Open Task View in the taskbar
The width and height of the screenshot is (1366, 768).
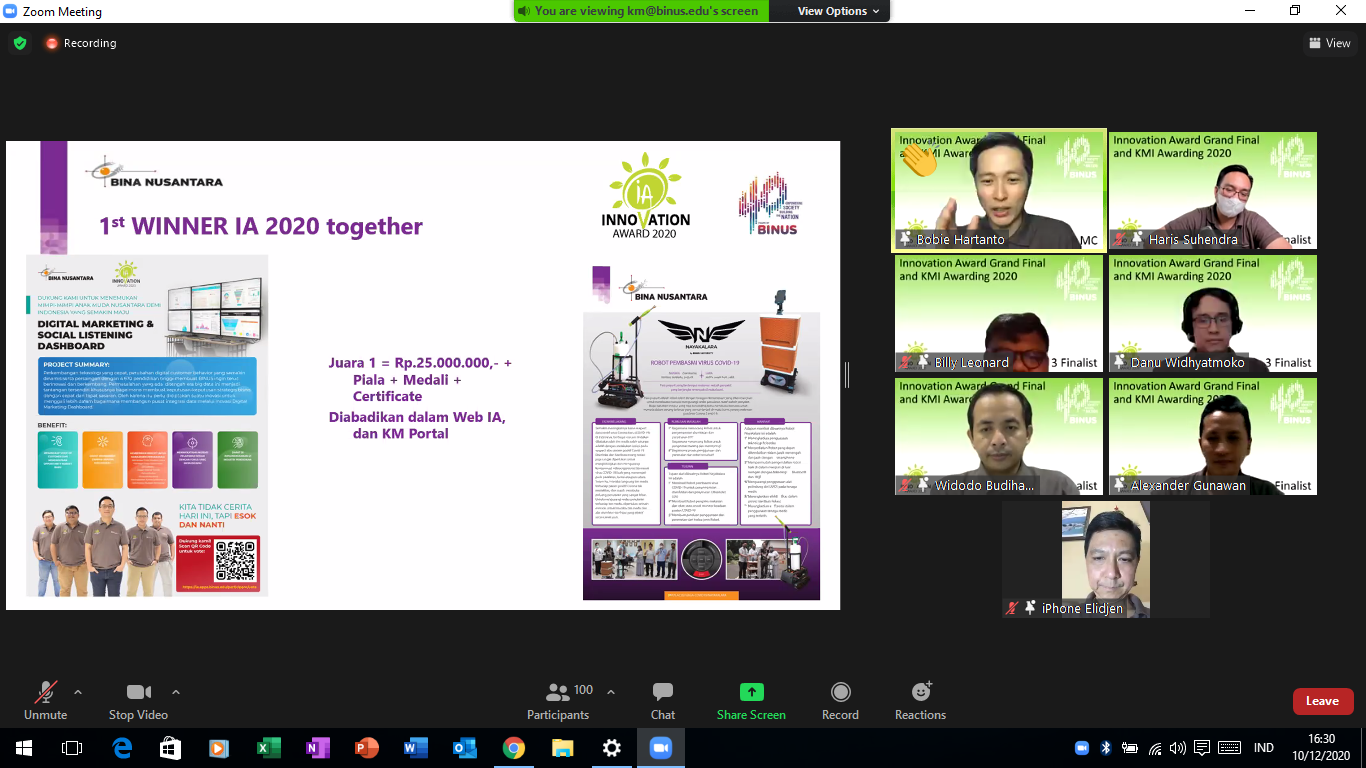72,748
